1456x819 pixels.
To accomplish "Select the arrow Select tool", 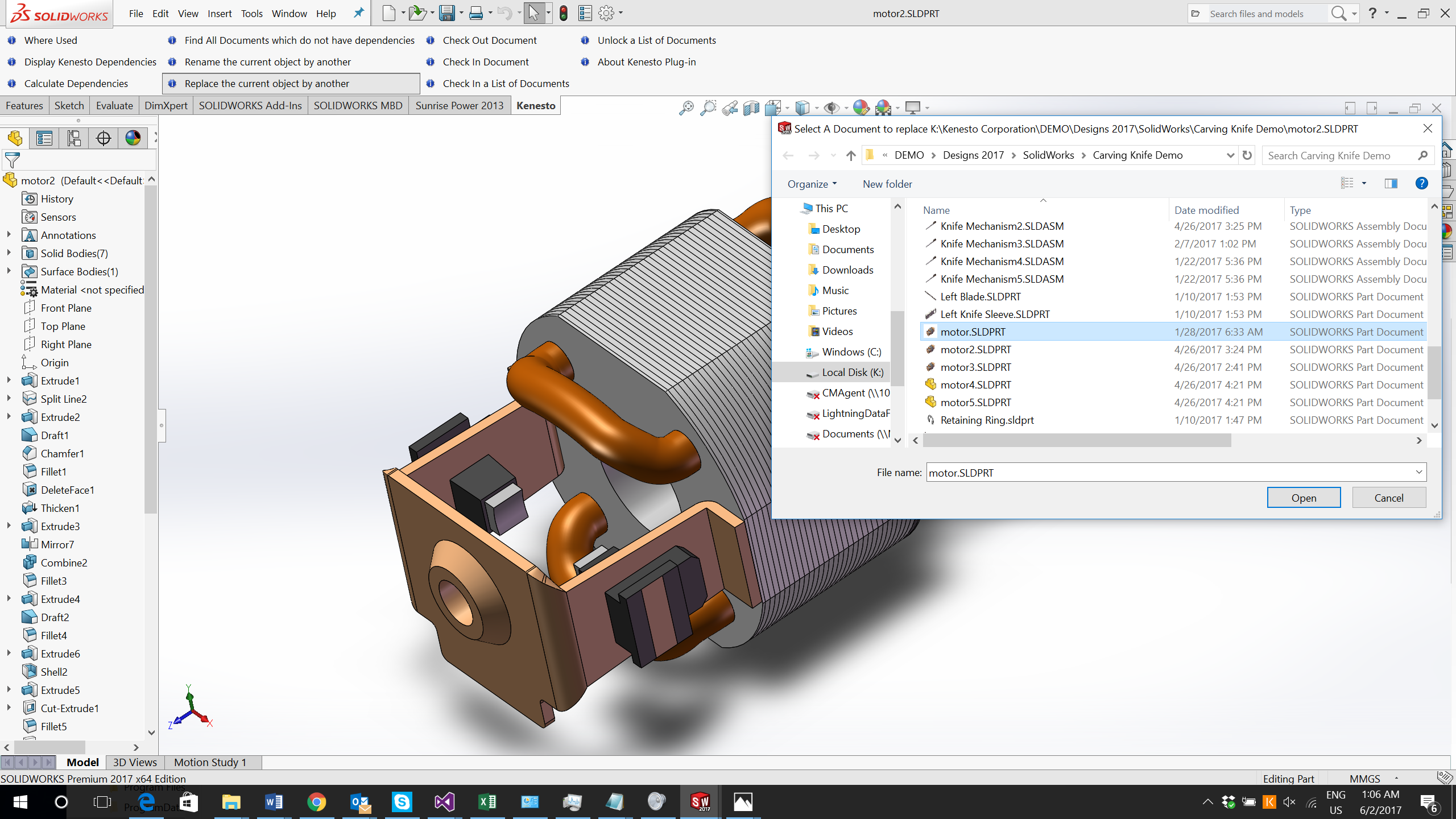I will click(533, 13).
